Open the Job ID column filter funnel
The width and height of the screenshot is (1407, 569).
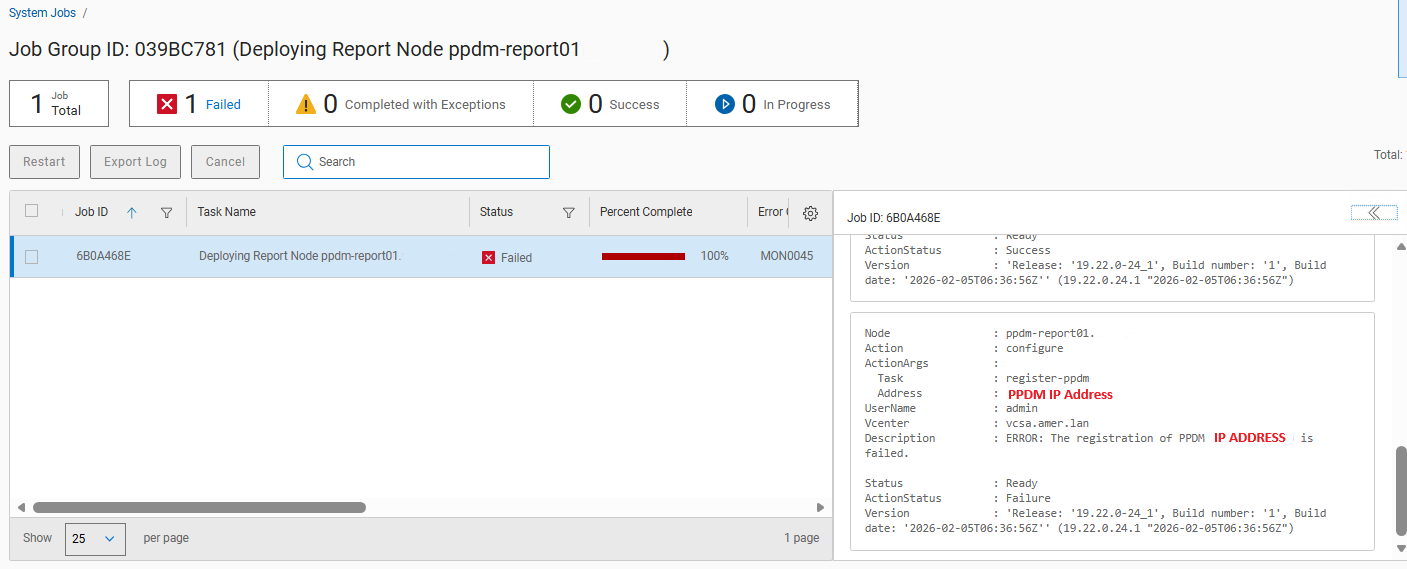pos(167,212)
